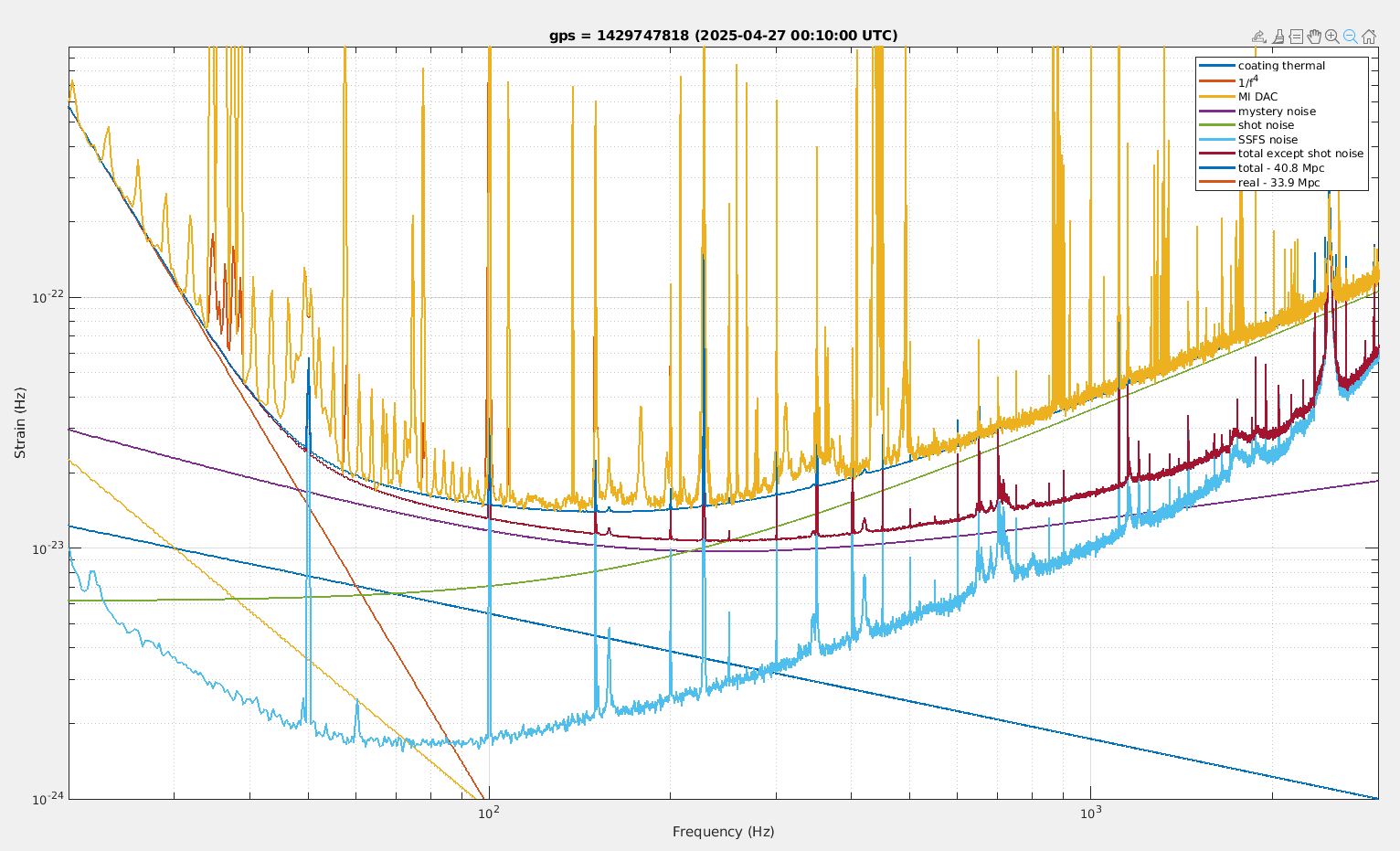Click the blue line sample for coating thermal
This screenshot has height=851, width=1400.
[x=1216, y=66]
